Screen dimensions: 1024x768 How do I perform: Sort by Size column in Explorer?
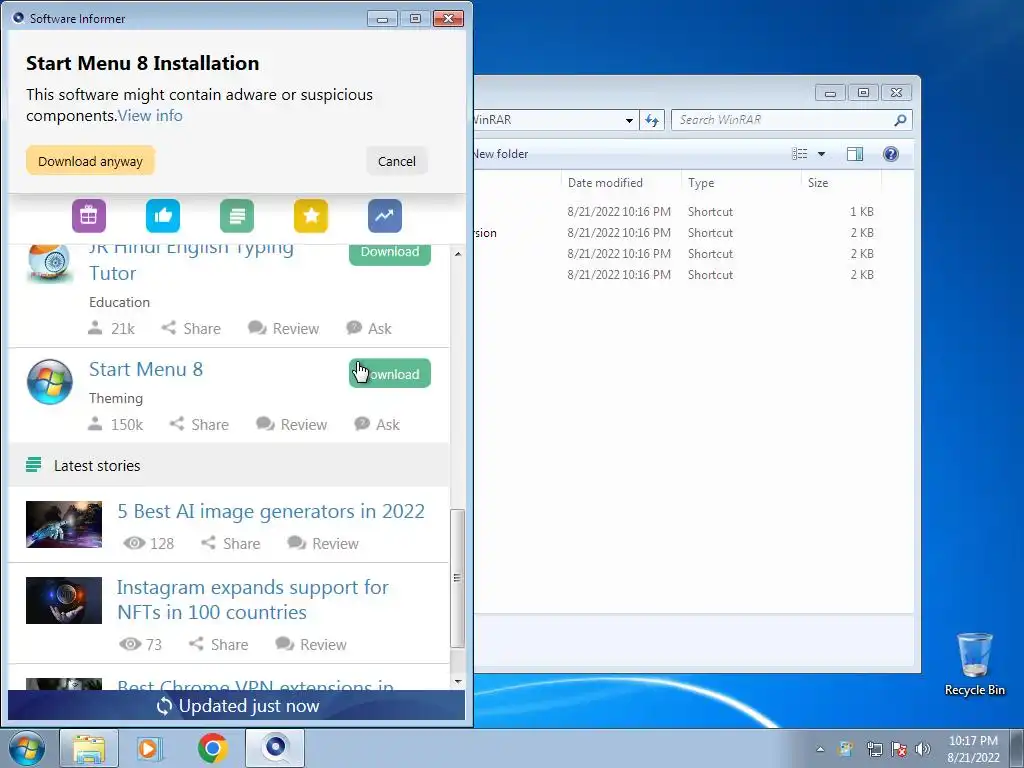pyautogui.click(x=841, y=183)
